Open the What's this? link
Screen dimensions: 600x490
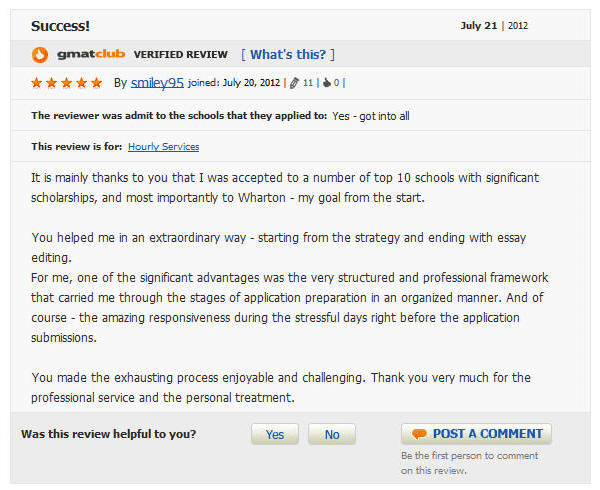tap(288, 54)
